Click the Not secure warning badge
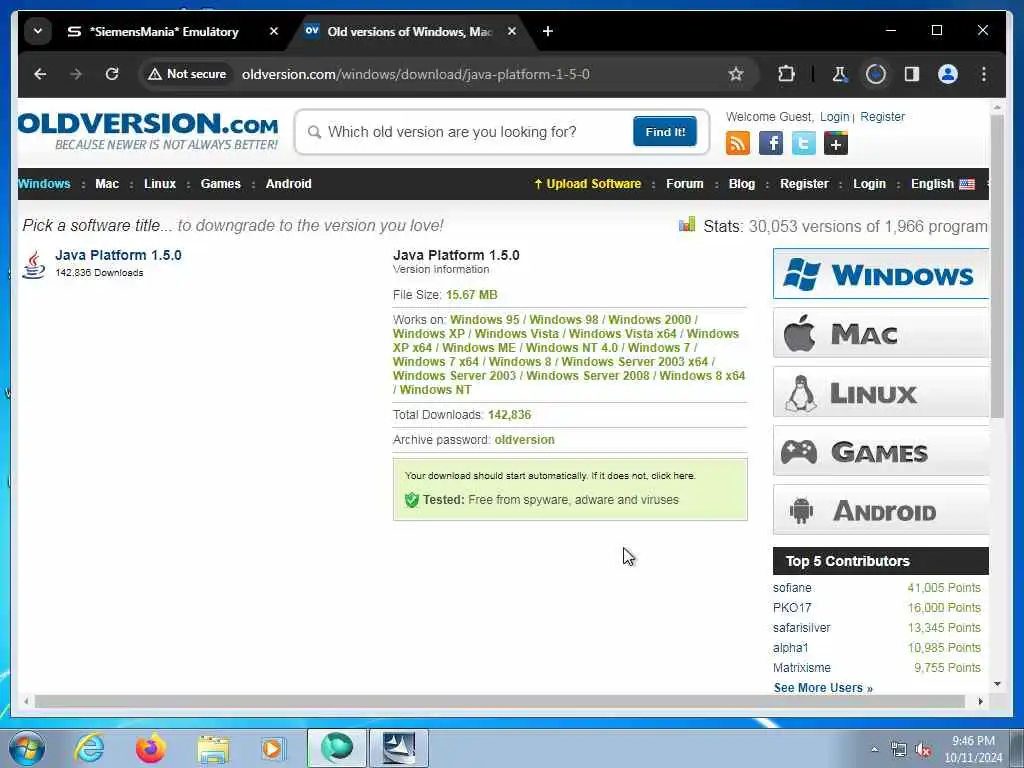This screenshot has height=768, width=1024. coord(187,74)
